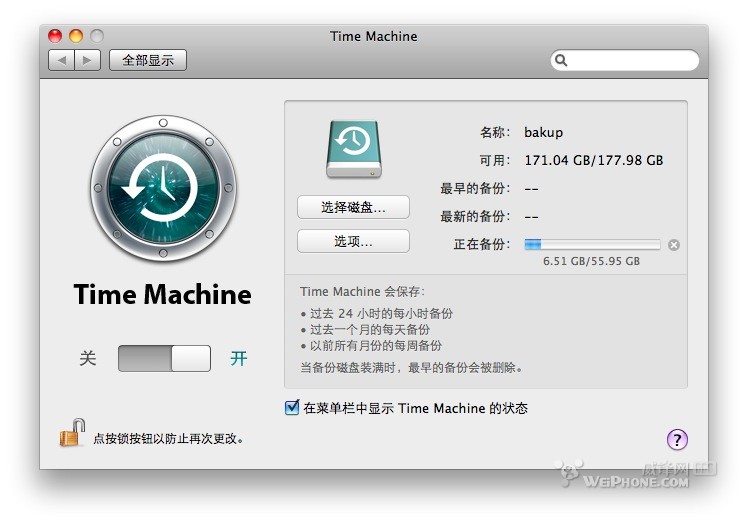The width and height of the screenshot is (748, 524).
Task: Uncheck 在菜单栏中显示 Time Machine 的状态 checkbox
Action: pyautogui.click(x=292, y=407)
